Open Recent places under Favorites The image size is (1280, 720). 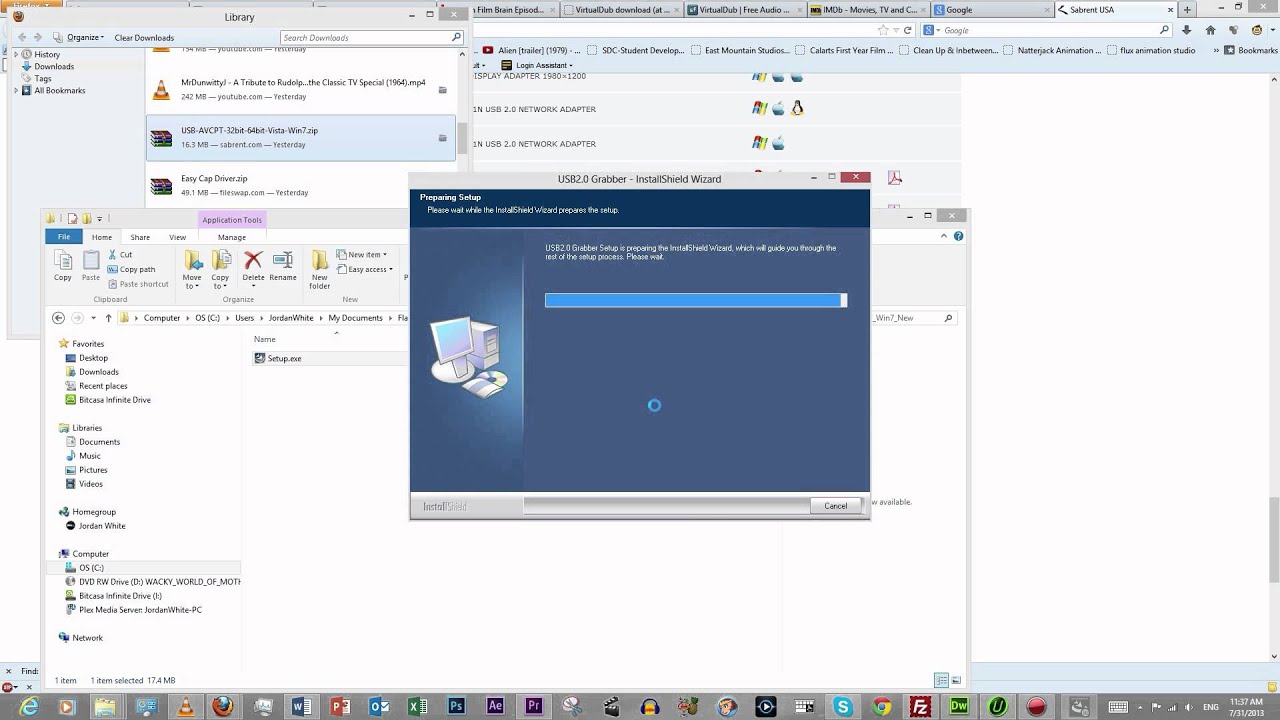click(103, 386)
